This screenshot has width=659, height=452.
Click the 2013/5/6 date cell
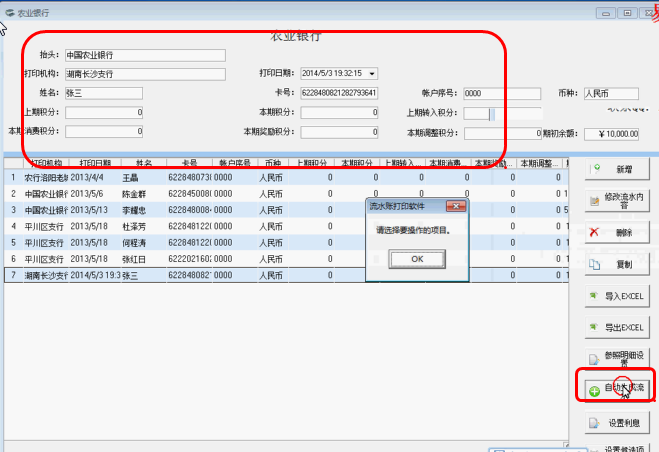[x=95, y=194]
